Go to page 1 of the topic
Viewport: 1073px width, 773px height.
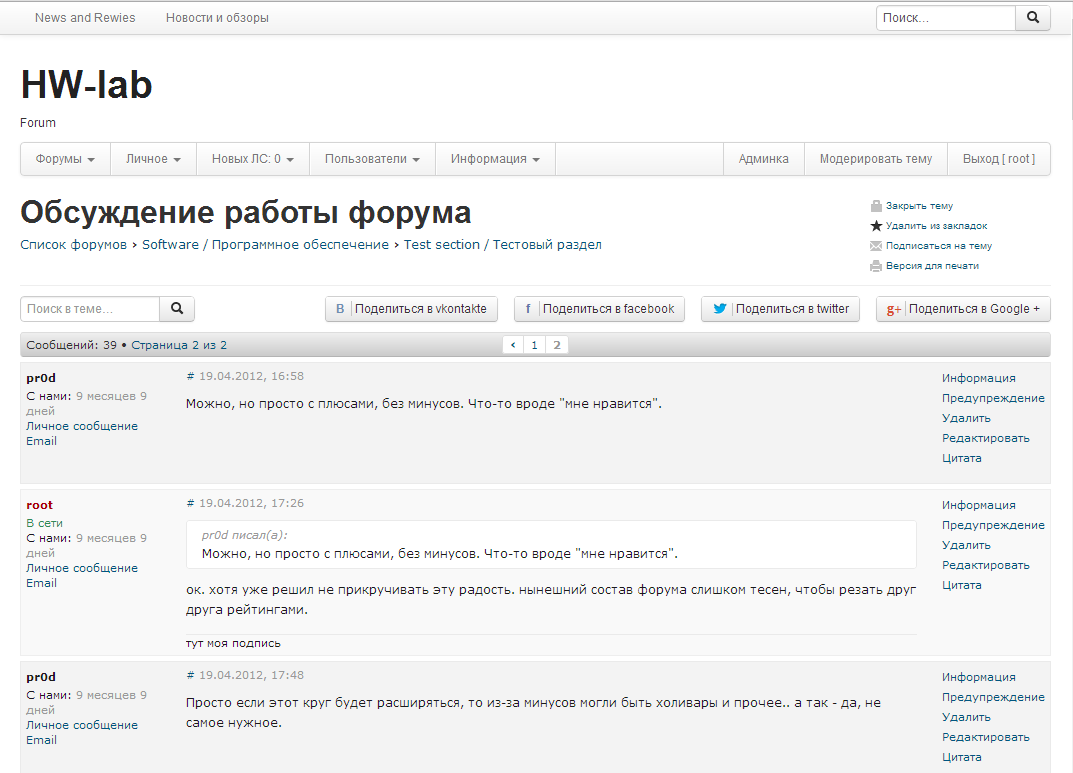[x=535, y=345]
